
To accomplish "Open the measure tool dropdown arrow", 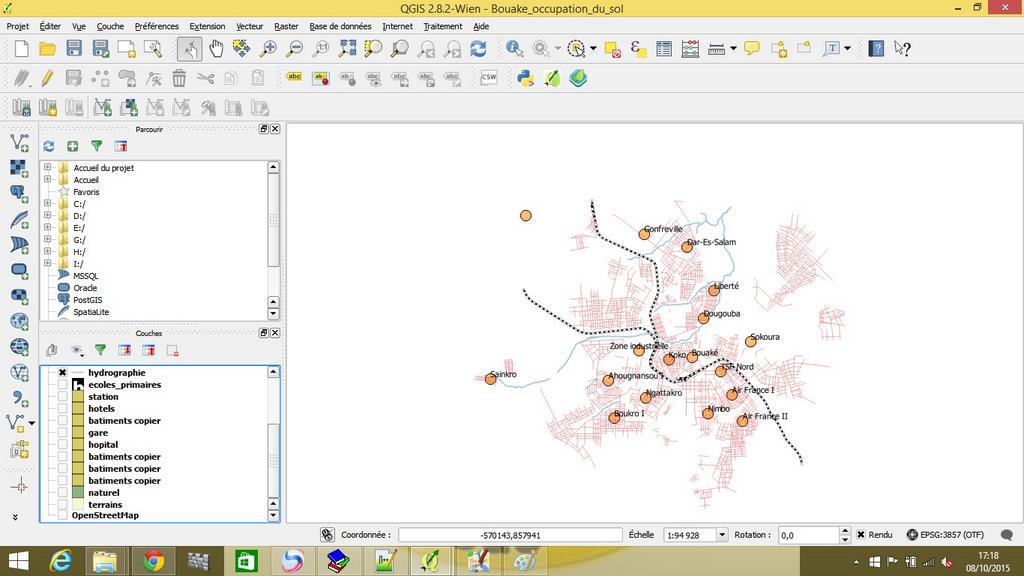I will click(733, 49).
